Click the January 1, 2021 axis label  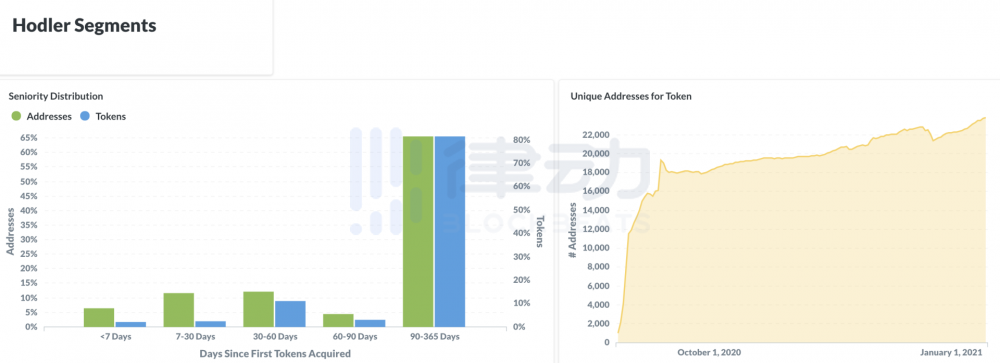tap(951, 352)
